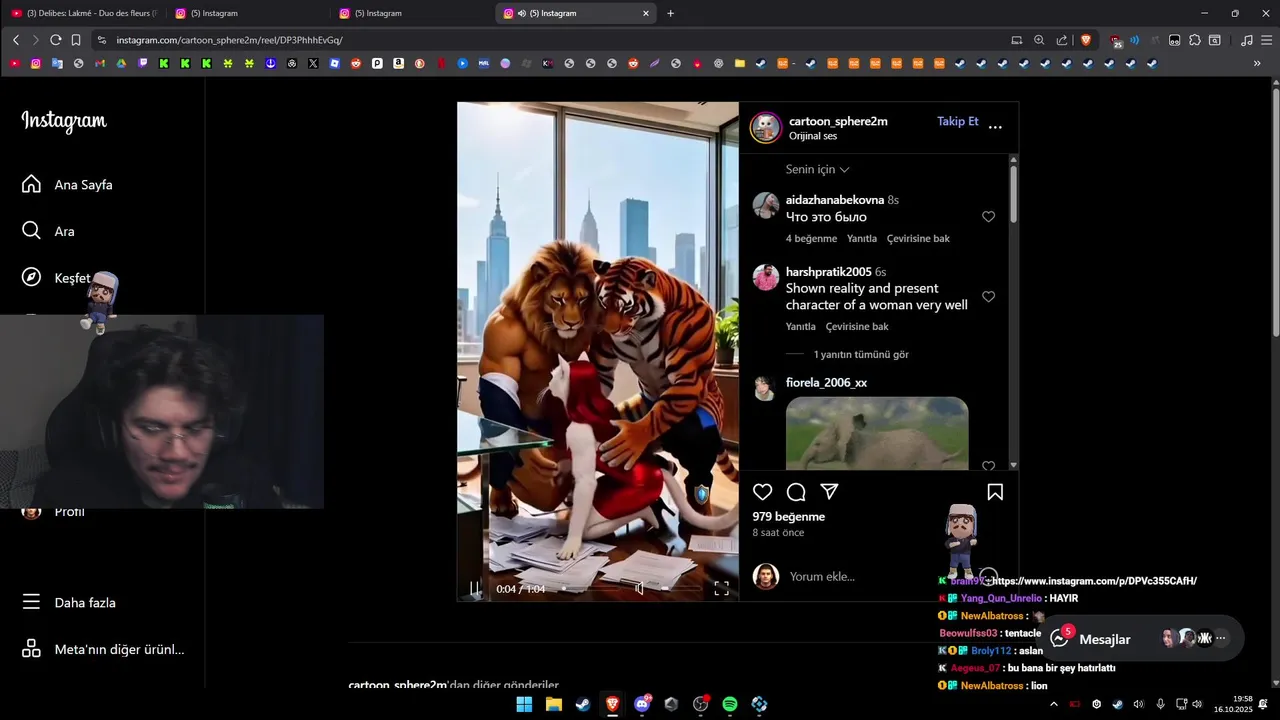Open the Daha fazla menu
Image resolution: width=1280 pixels, height=720 pixels.
68,603
